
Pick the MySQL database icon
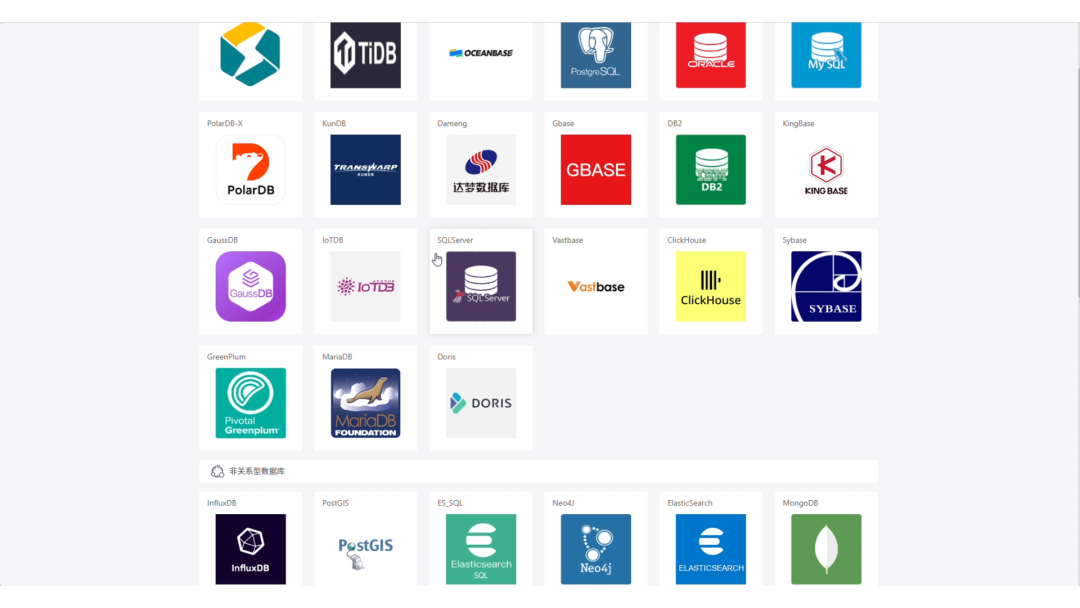point(826,54)
